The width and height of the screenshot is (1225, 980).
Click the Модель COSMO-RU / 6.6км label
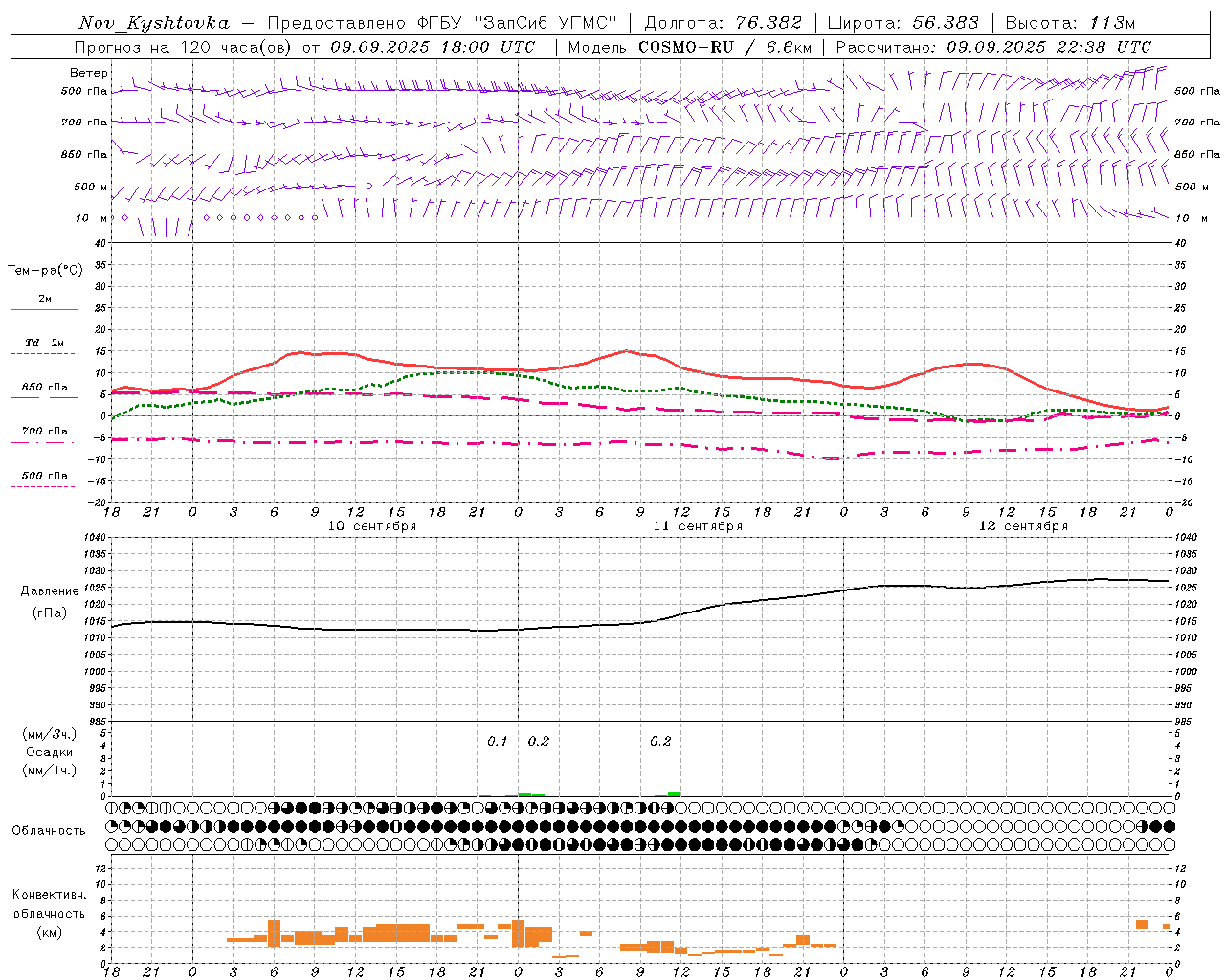pyautogui.click(x=690, y=47)
